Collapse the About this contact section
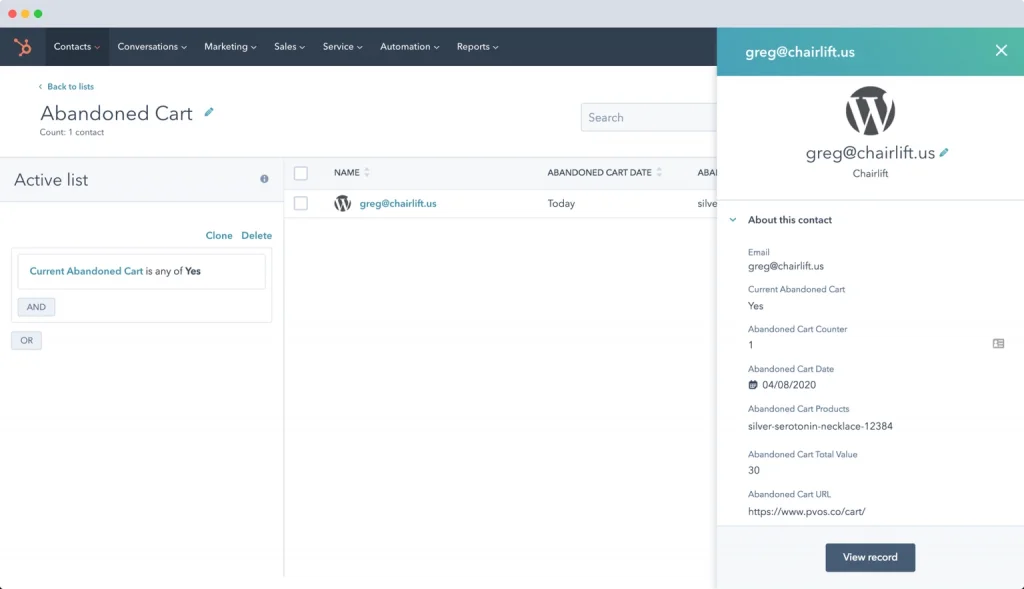 (734, 220)
